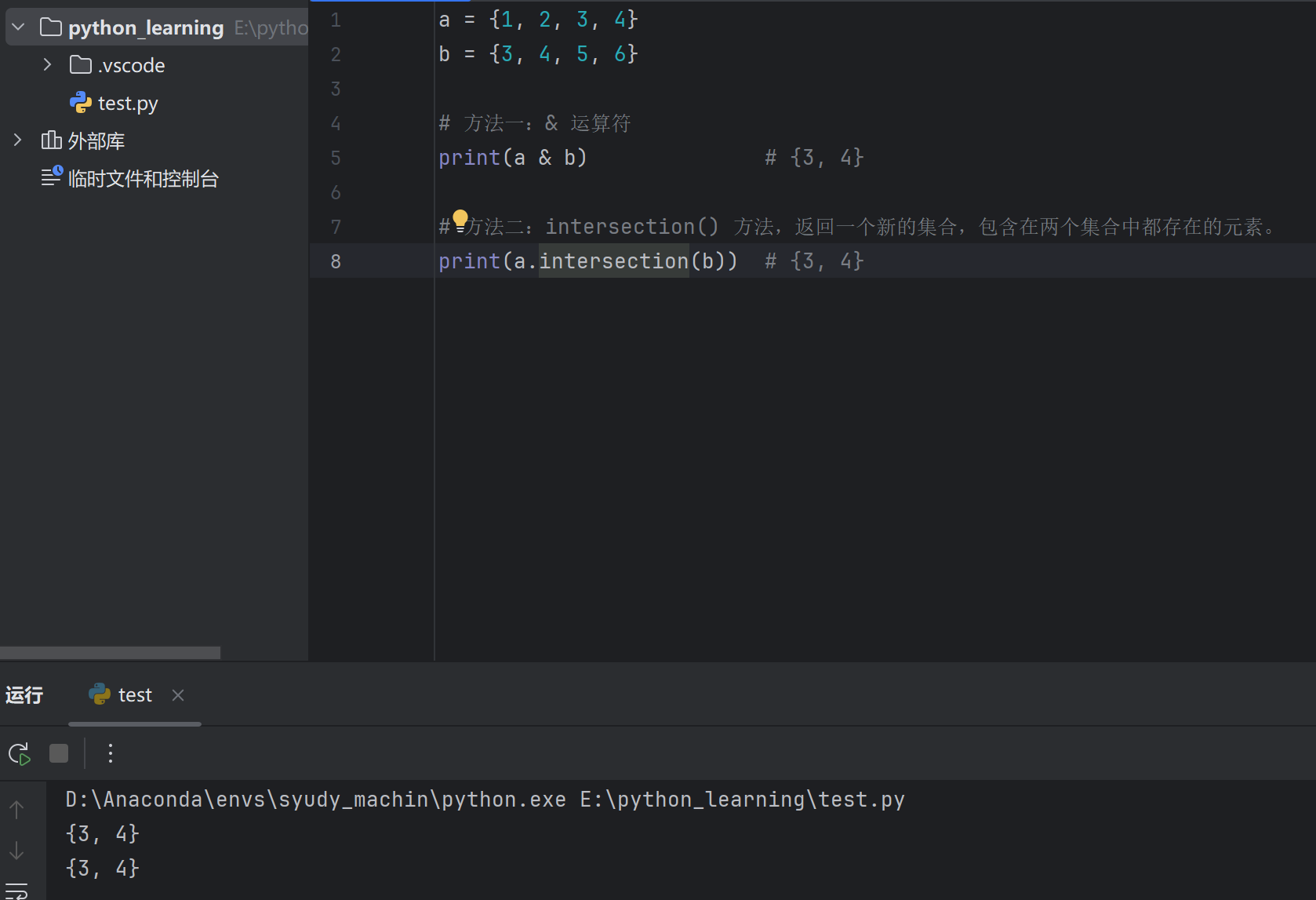
Task: Click the yellow lightbulb quick-fix icon
Action: pos(460,219)
